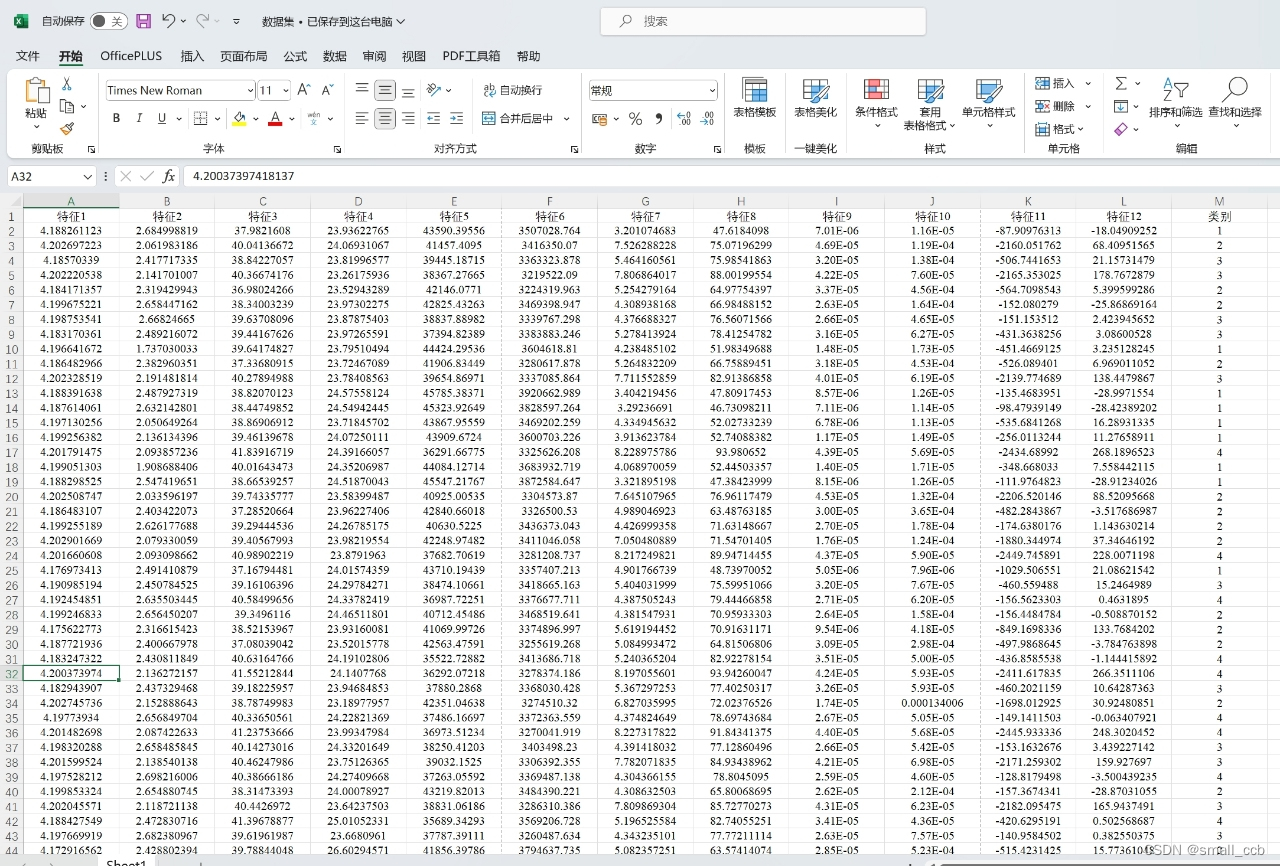Click the insert function fx icon
The image size is (1280, 866).
click(x=169, y=176)
